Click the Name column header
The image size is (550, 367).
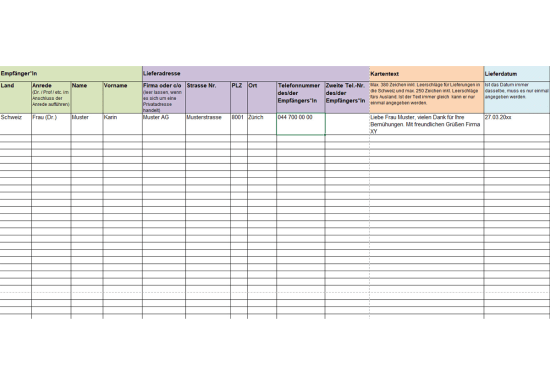click(x=87, y=97)
